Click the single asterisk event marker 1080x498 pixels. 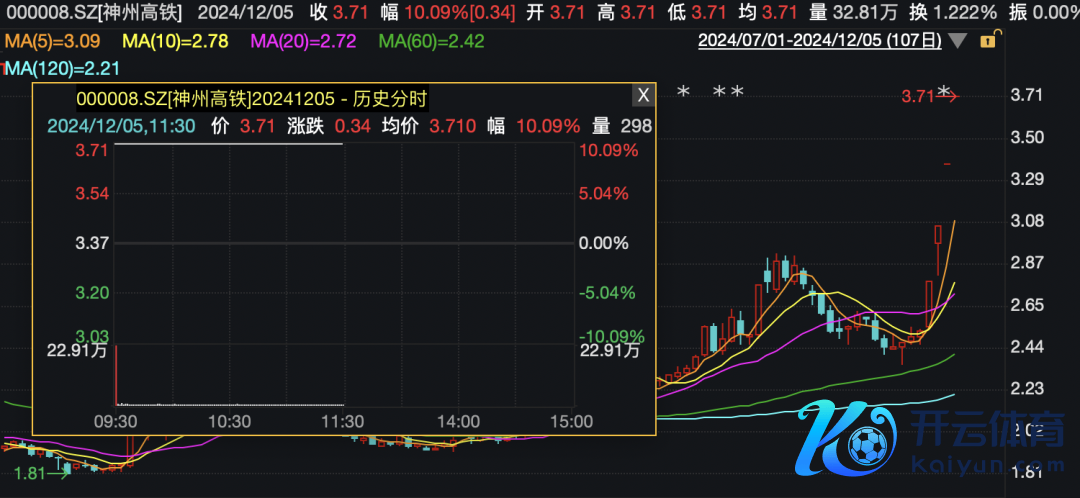coord(684,93)
